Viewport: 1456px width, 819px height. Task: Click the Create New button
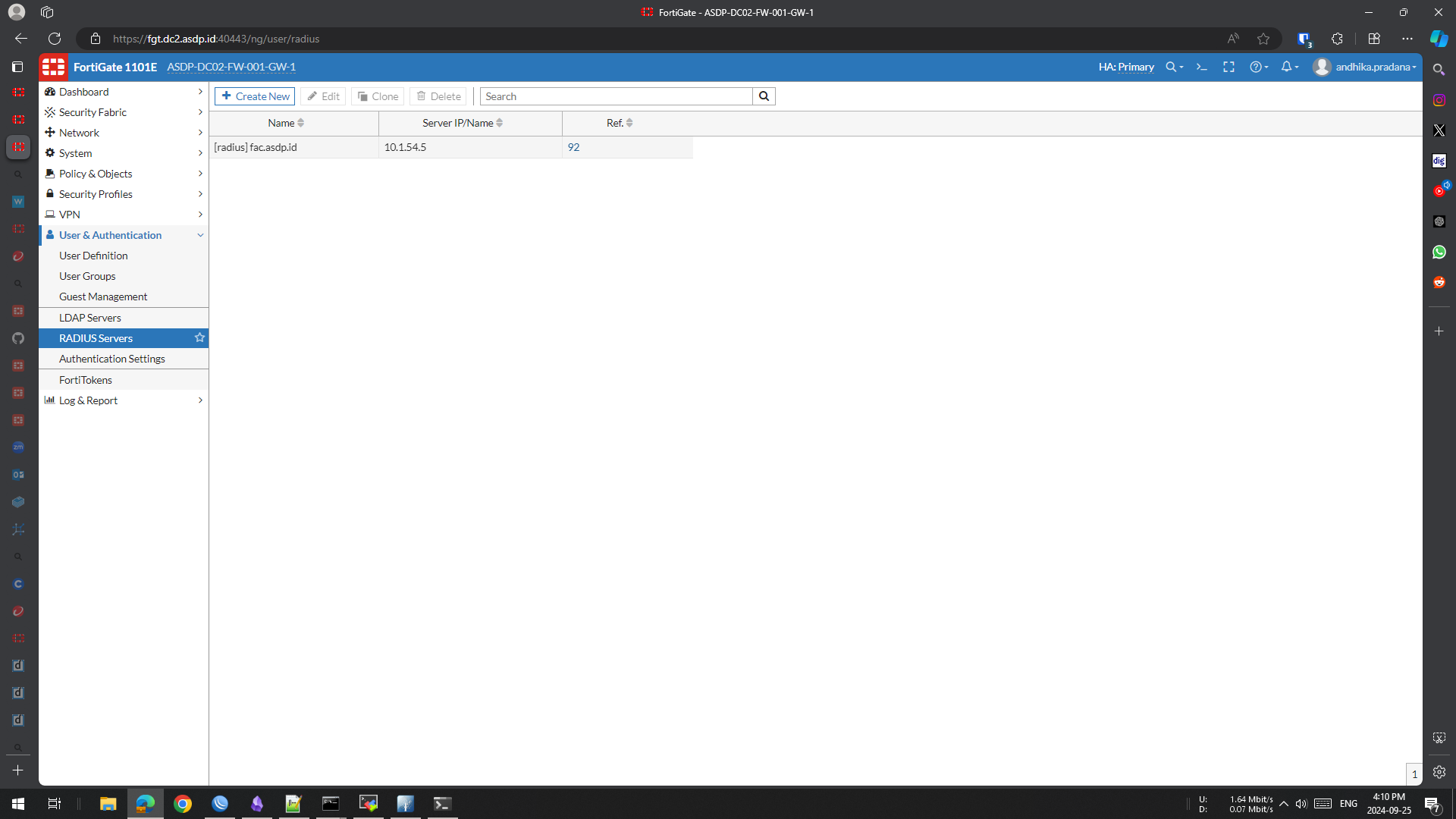point(255,96)
